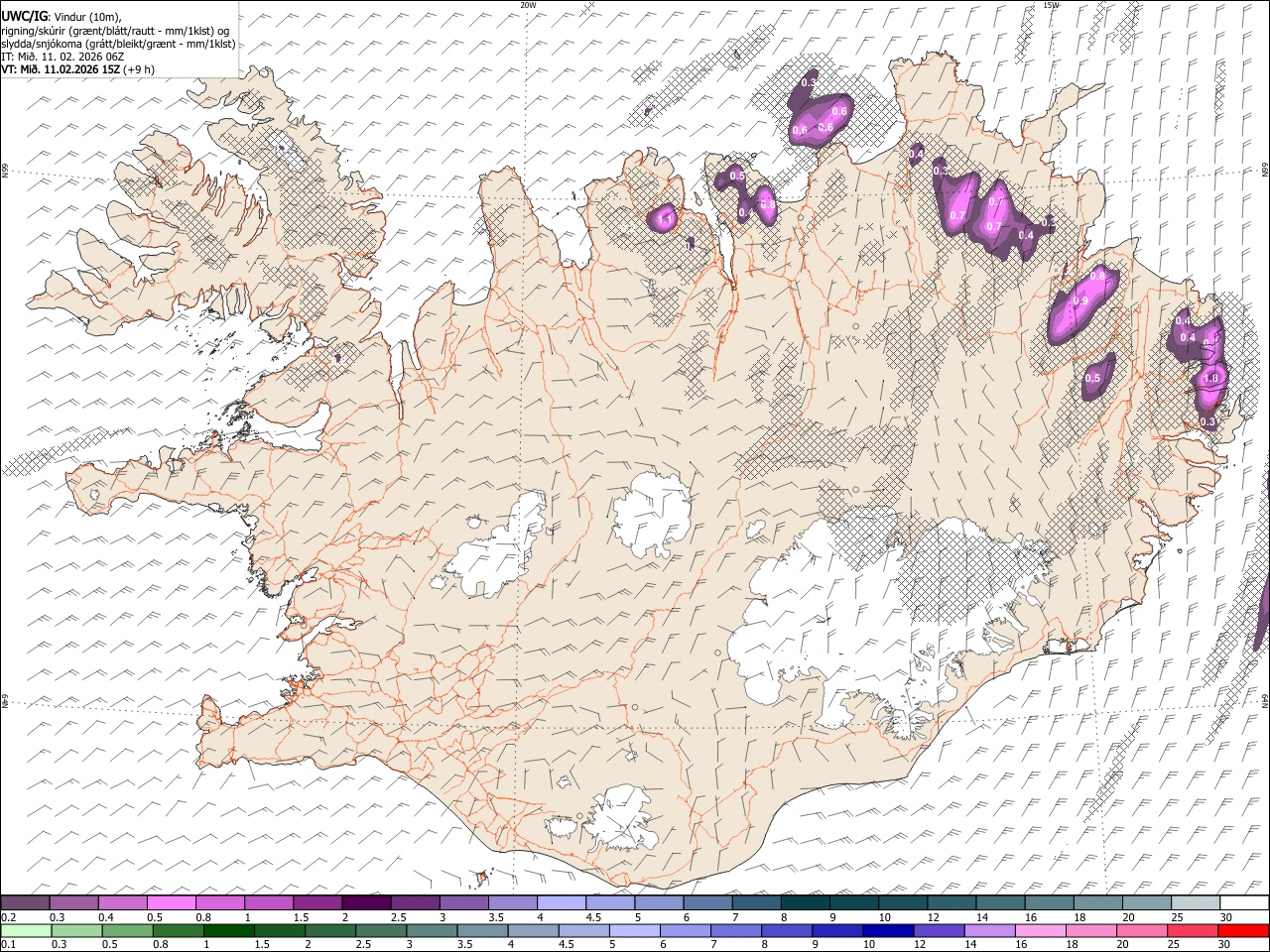Viewport: 1270px width, 952px height.
Task: Click the "1.5" label in the upper legend row
Action: coord(302,917)
